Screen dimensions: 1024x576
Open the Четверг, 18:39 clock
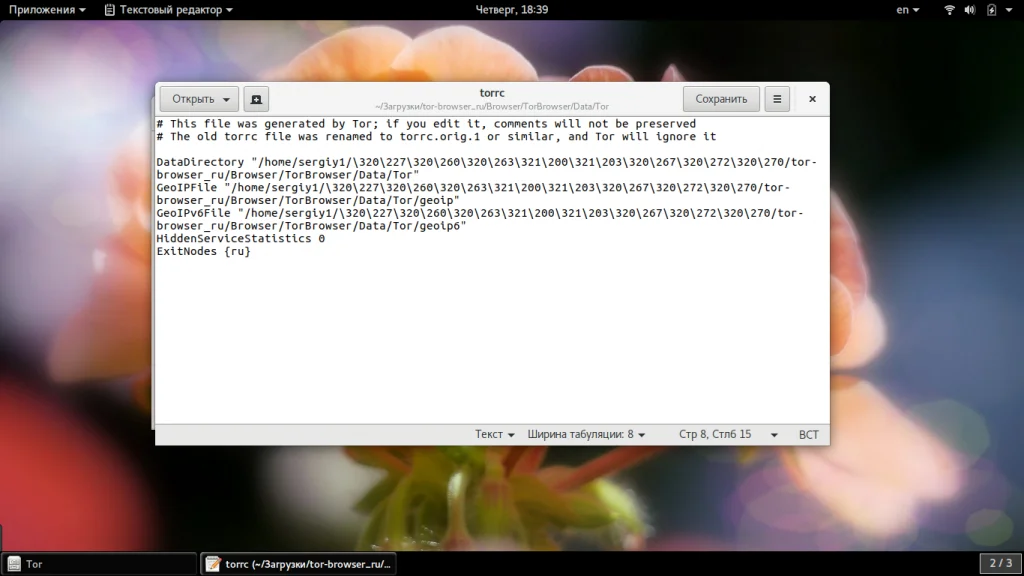click(511, 10)
